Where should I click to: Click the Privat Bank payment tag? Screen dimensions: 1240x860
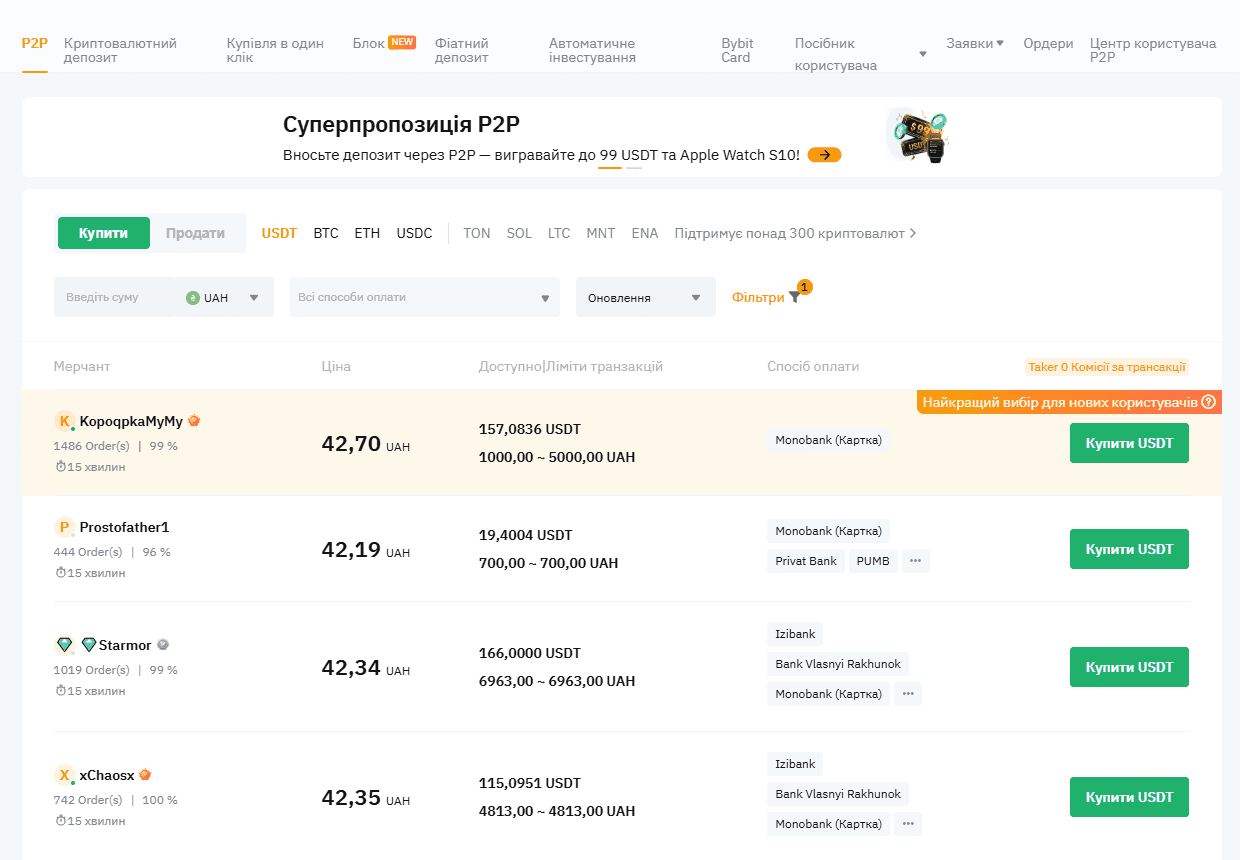click(806, 561)
